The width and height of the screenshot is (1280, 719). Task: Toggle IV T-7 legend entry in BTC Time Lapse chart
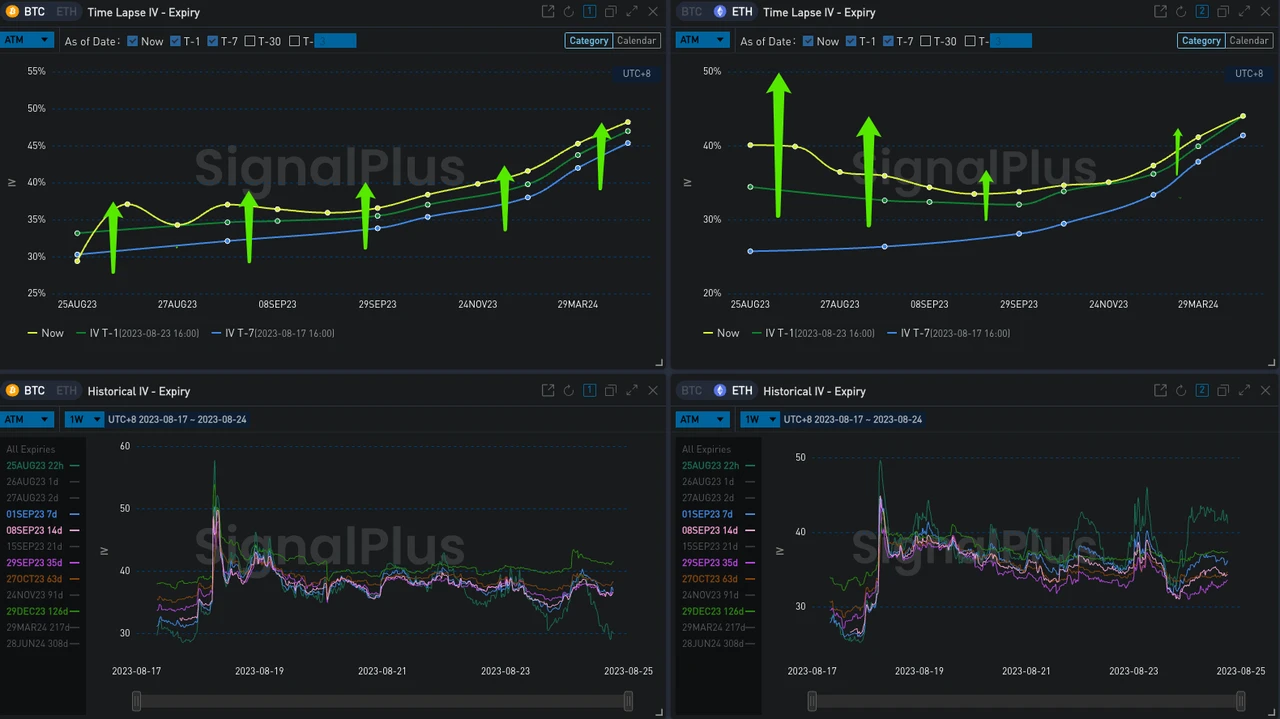point(273,333)
